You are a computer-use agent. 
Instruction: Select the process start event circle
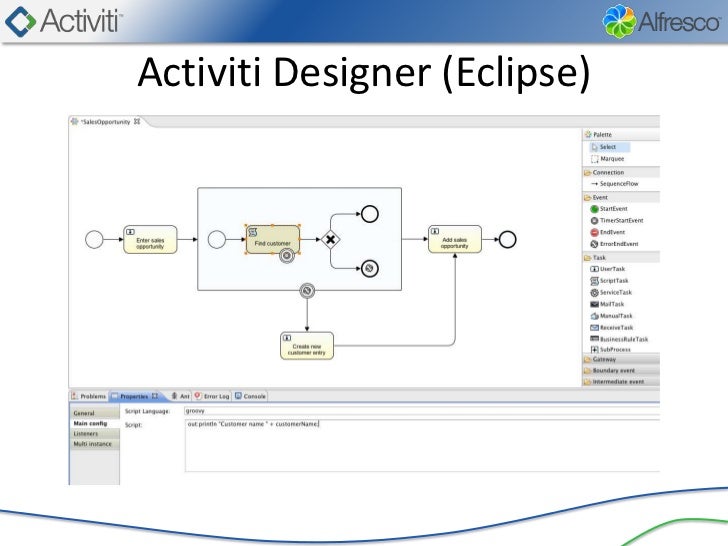click(x=94, y=240)
